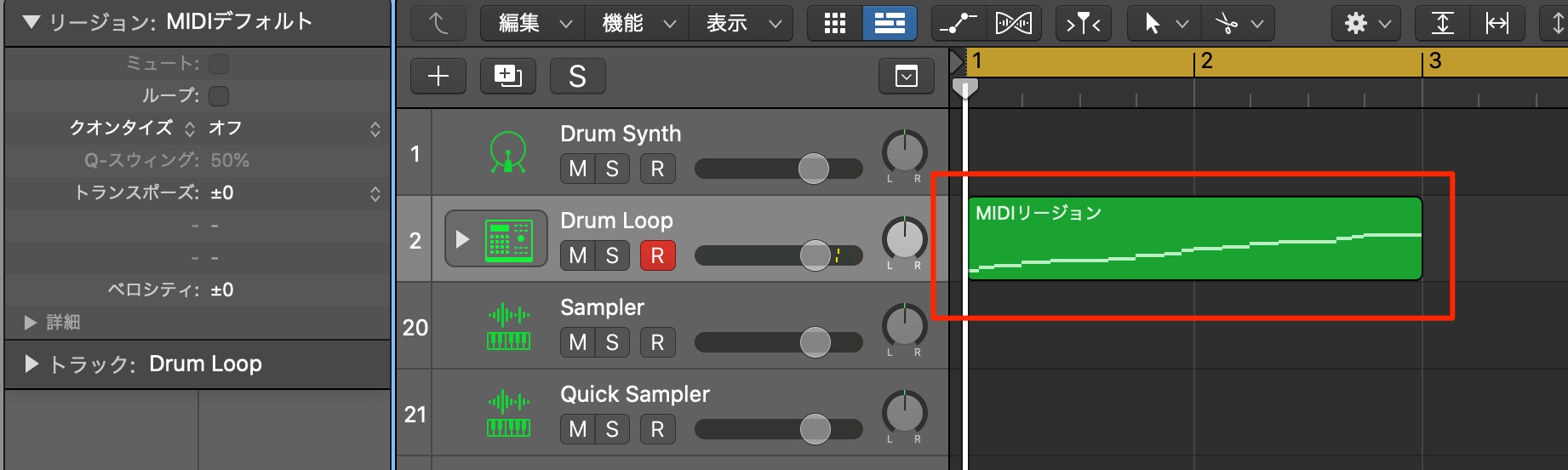
Task: Open the 編集 menu
Action: (533, 23)
